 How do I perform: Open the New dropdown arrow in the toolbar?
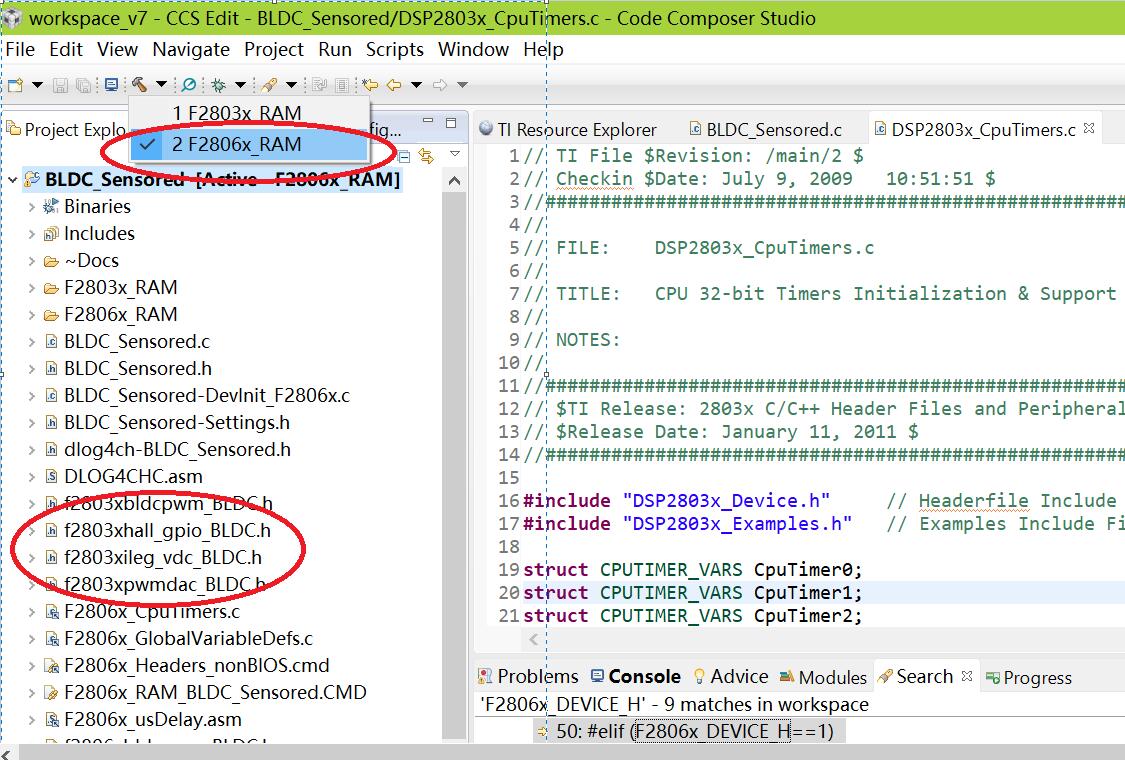[x=37, y=85]
